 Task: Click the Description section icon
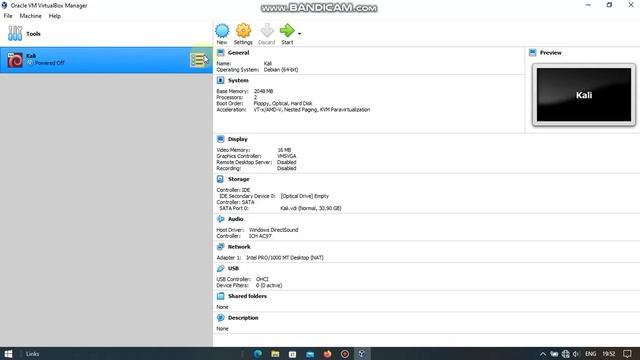pyautogui.click(x=221, y=318)
